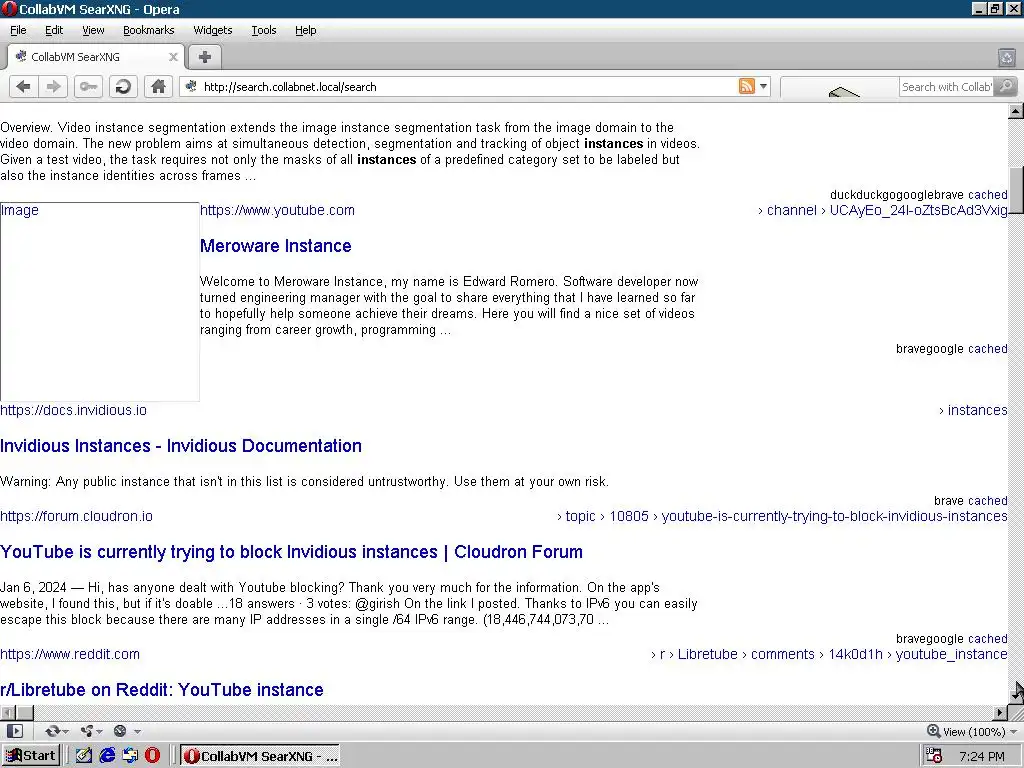Click the Search with CollabVM field
This screenshot has height=768, width=1024.
946,87
